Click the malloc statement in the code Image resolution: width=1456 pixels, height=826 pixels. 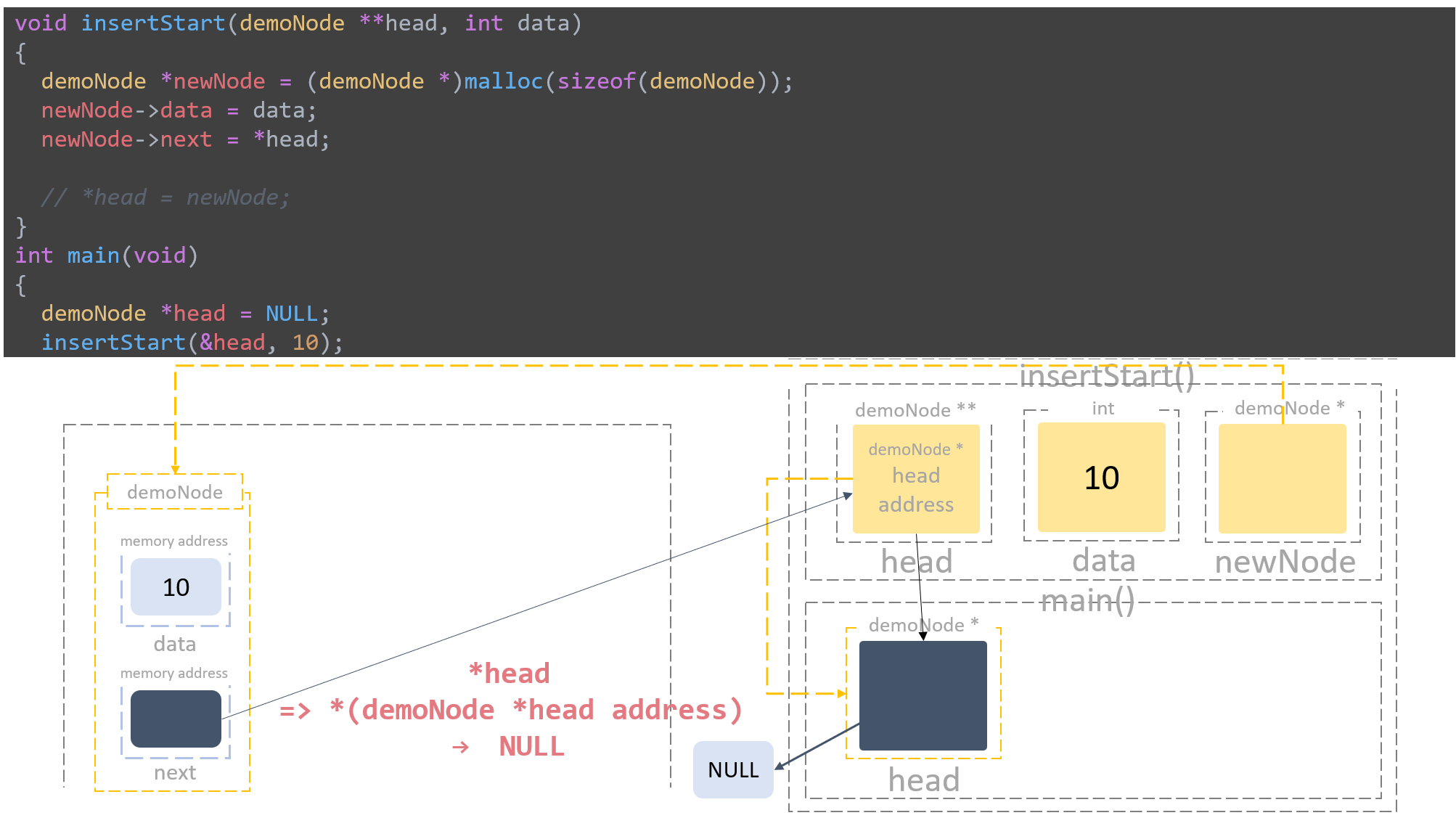pos(417,81)
